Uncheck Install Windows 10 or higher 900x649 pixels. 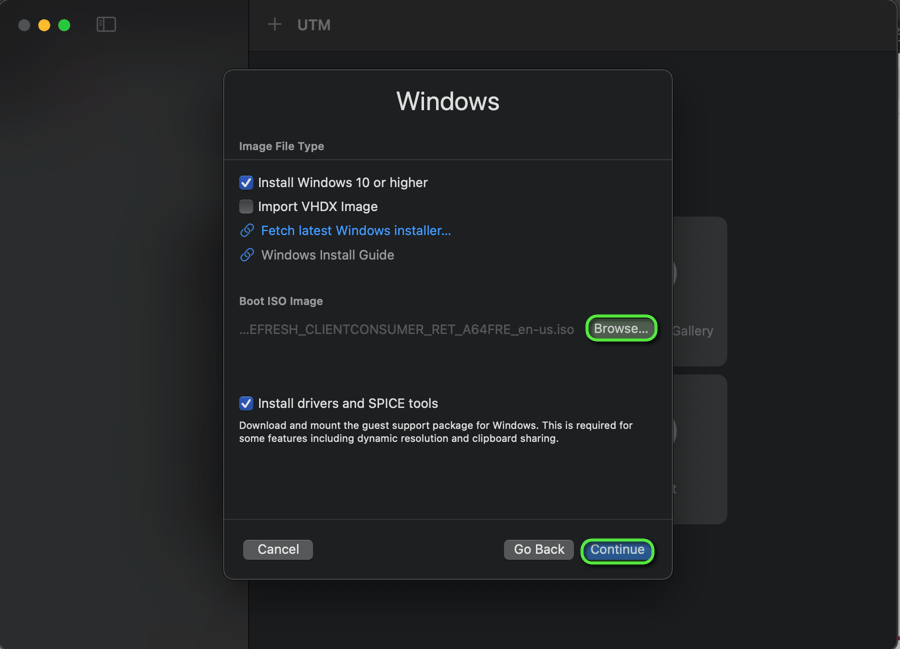pyautogui.click(x=246, y=183)
